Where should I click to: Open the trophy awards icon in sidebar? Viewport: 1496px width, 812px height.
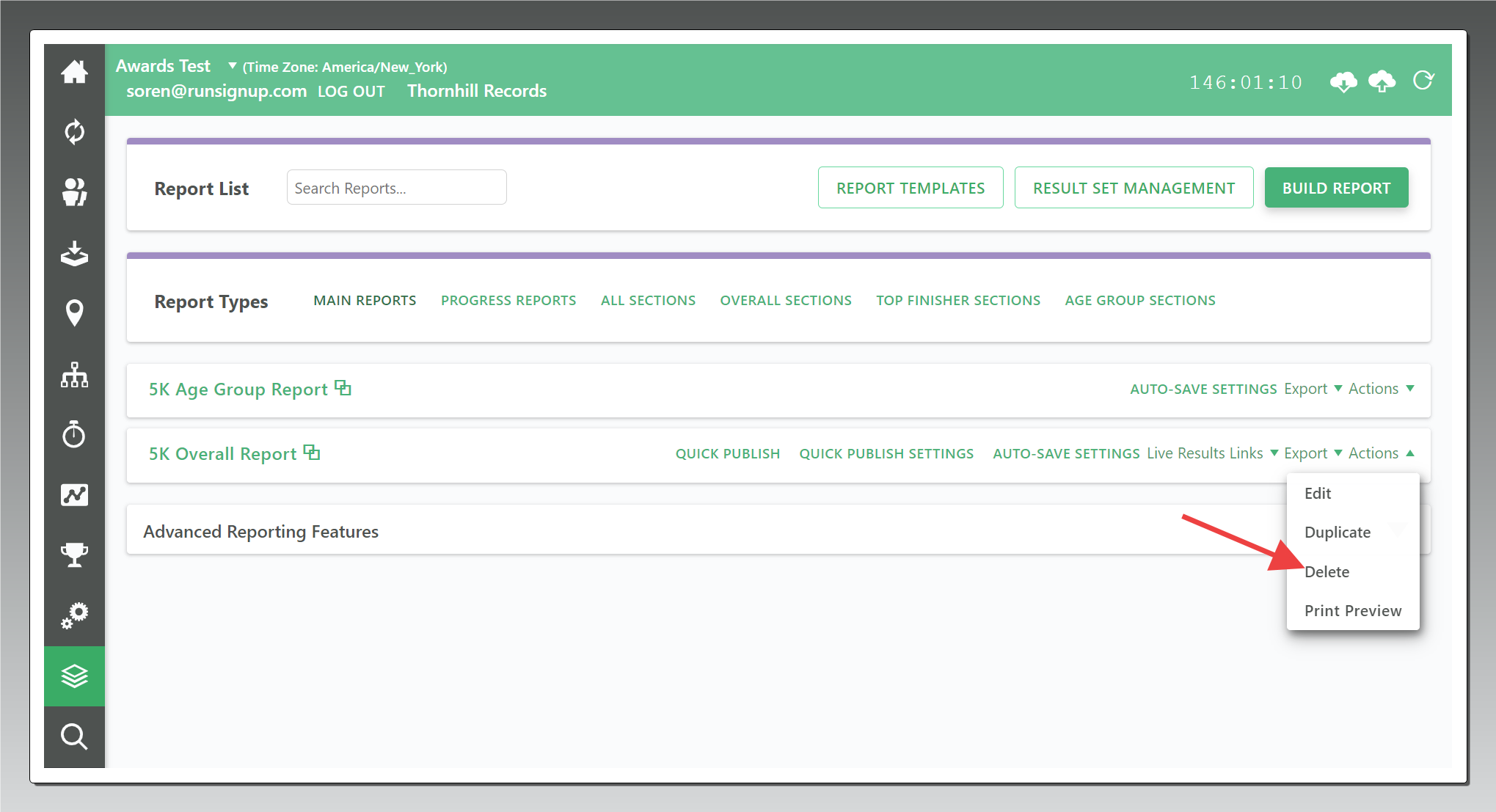tap(74, 555)
